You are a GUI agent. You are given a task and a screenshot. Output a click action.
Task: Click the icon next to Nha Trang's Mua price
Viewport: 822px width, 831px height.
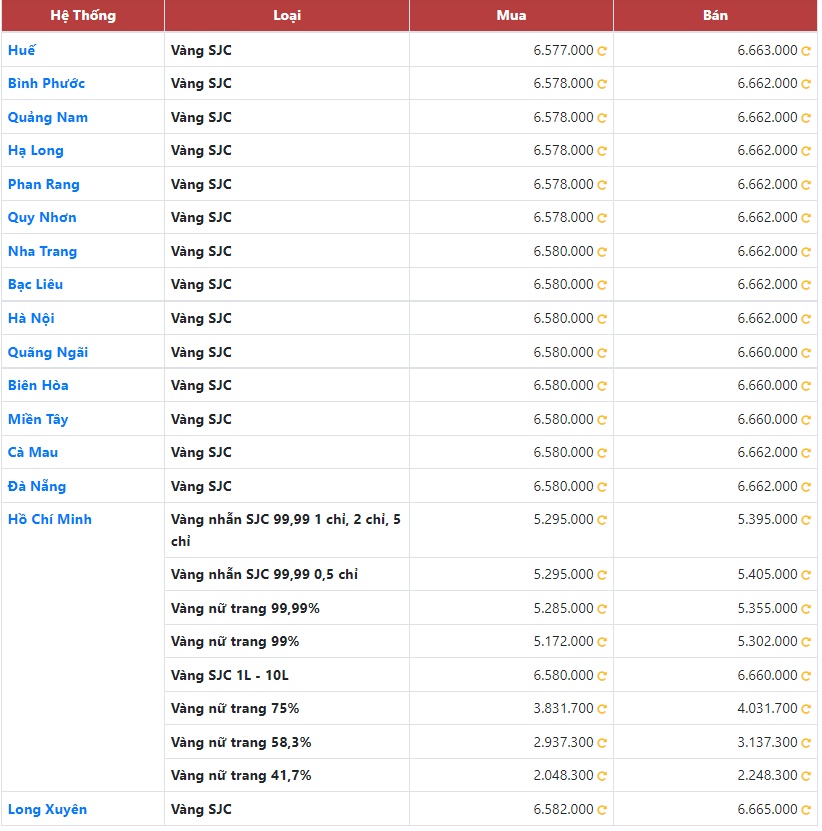pyautogui.click(x=602, y=252)
